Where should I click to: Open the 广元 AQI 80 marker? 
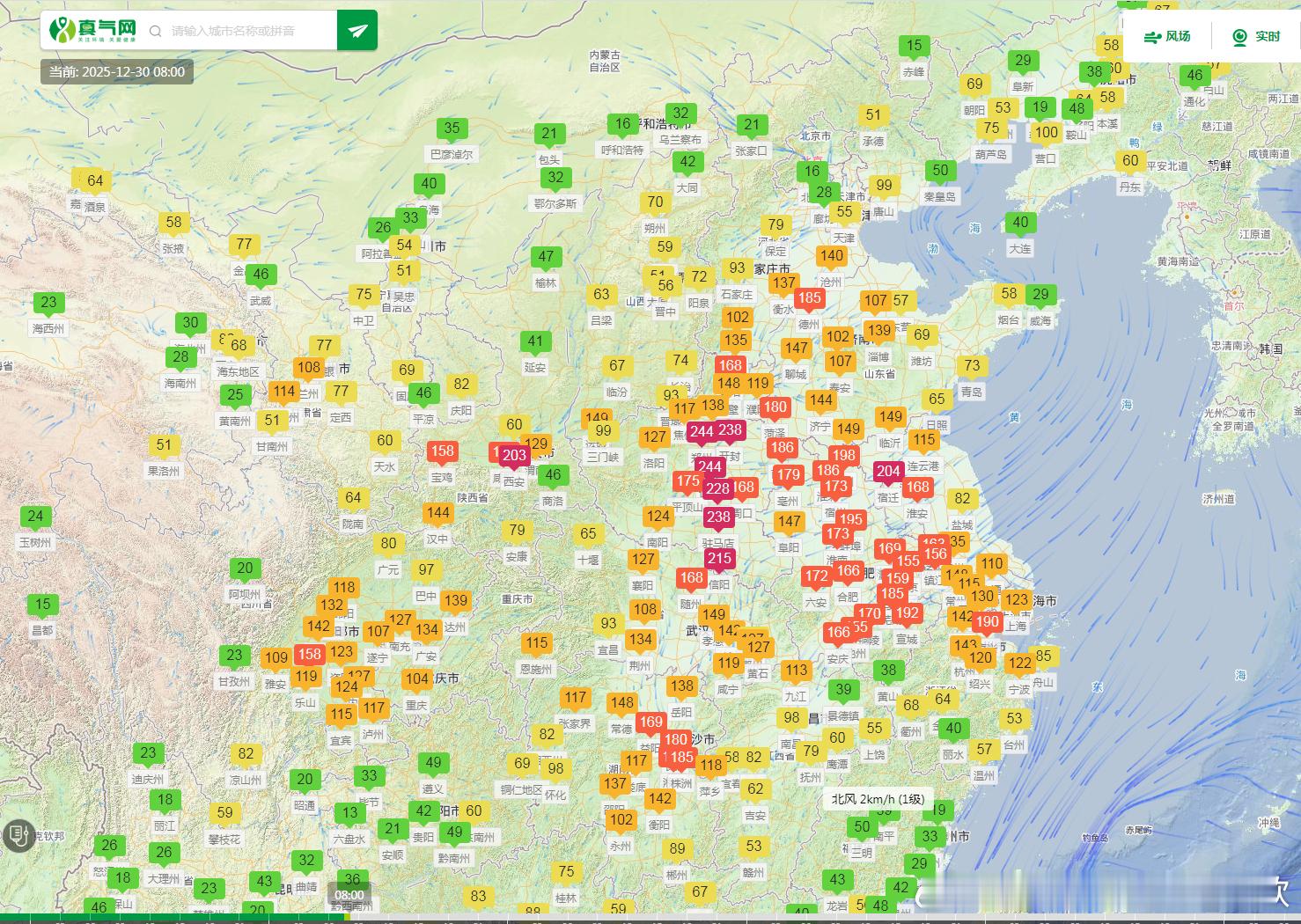[388, 546]
